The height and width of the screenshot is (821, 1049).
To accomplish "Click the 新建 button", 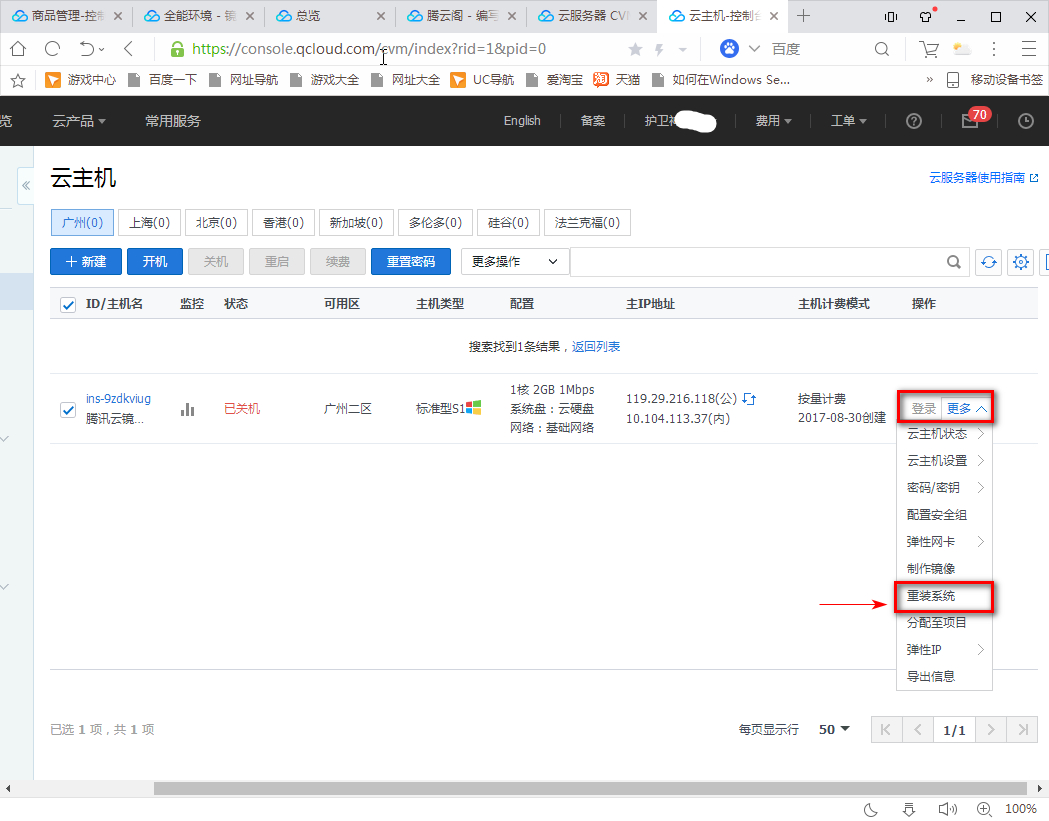I will (86, 262).
